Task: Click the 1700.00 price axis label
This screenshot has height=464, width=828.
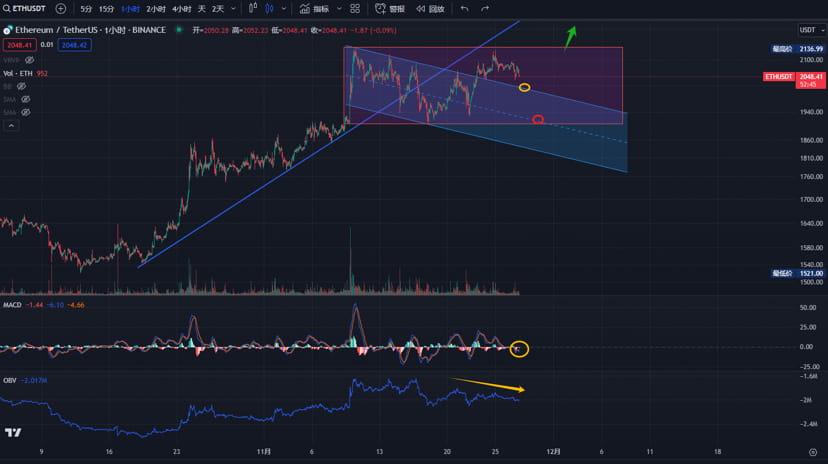Action: click(x=811, y=200)
